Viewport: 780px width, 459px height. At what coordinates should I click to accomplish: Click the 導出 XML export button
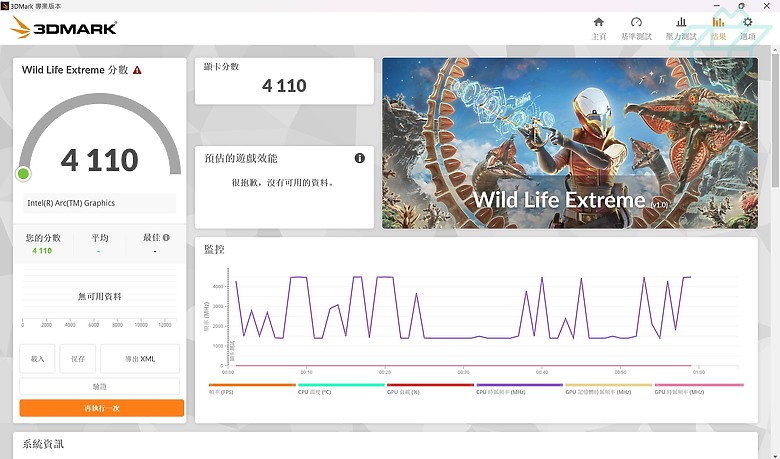(x=140, y=359)
